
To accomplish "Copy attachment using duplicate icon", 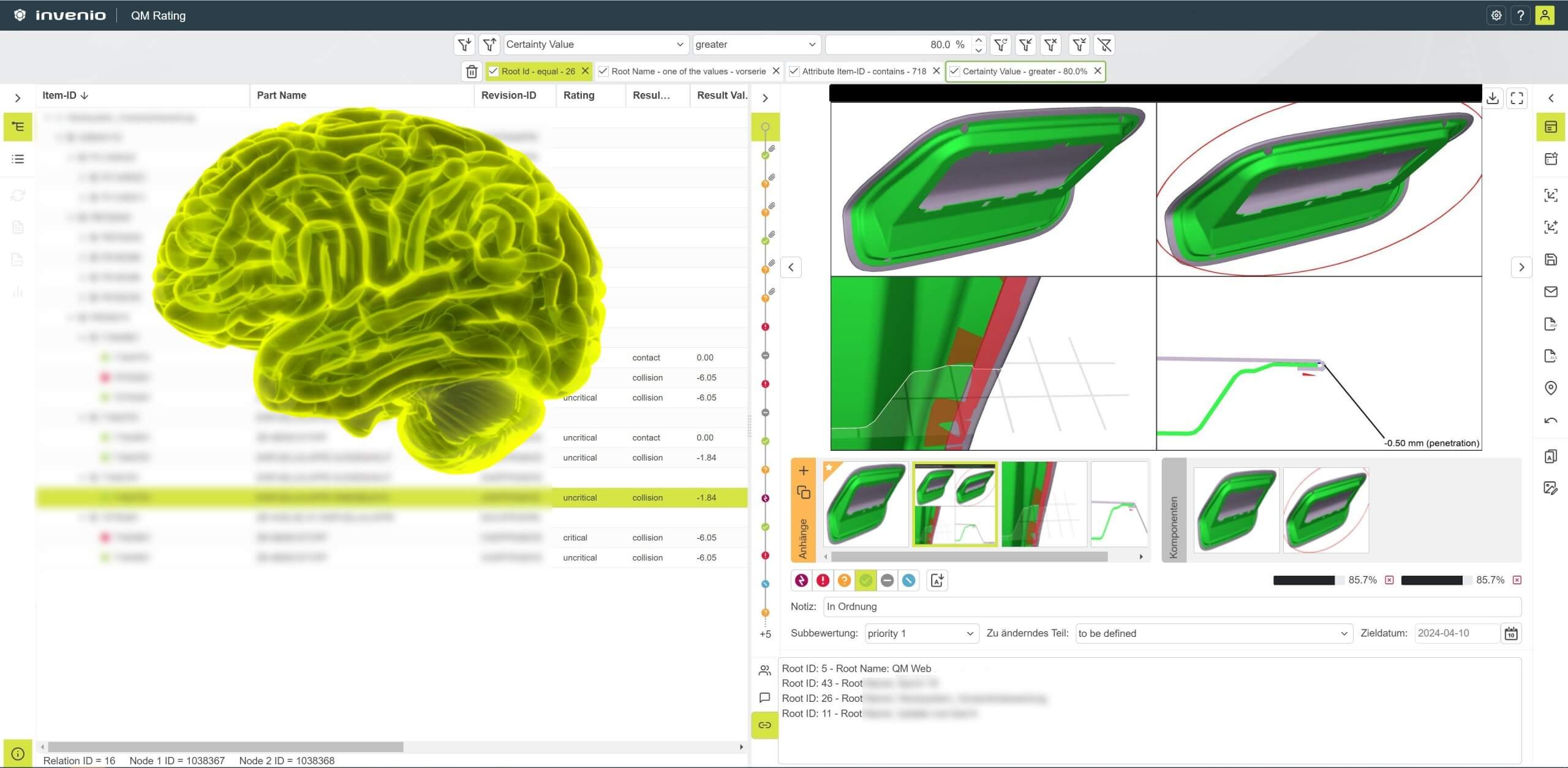I will point(804,492).
